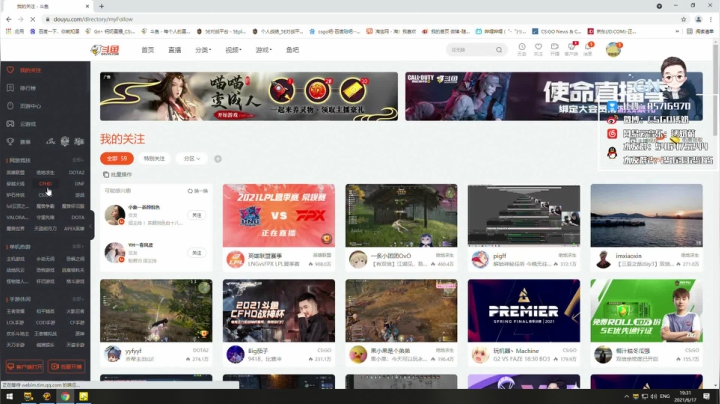
Task: Open the 分区 filter dropdown
Action: pyautogui.click(x=191, y=158)
